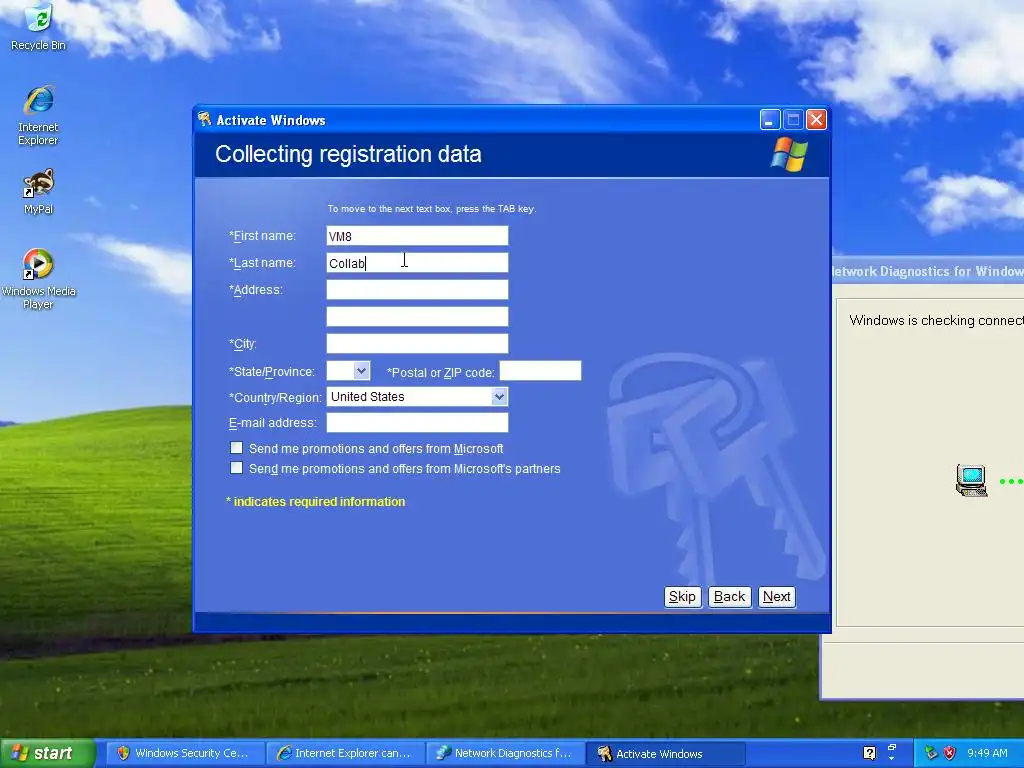This screenshot has width=1024, height=768.
Task: Open the Recycle Bin desktop icon
Action: click(38, 27)
